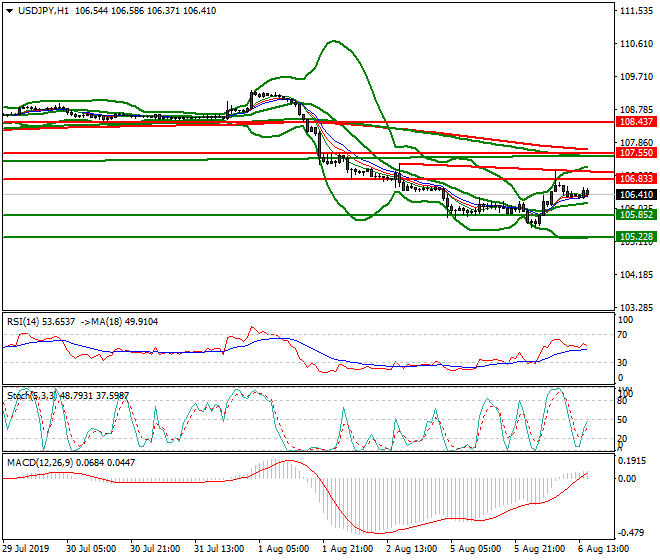Click the green 105.228 support level label
The height and width of the screenshot is (560, 660).
636,237
